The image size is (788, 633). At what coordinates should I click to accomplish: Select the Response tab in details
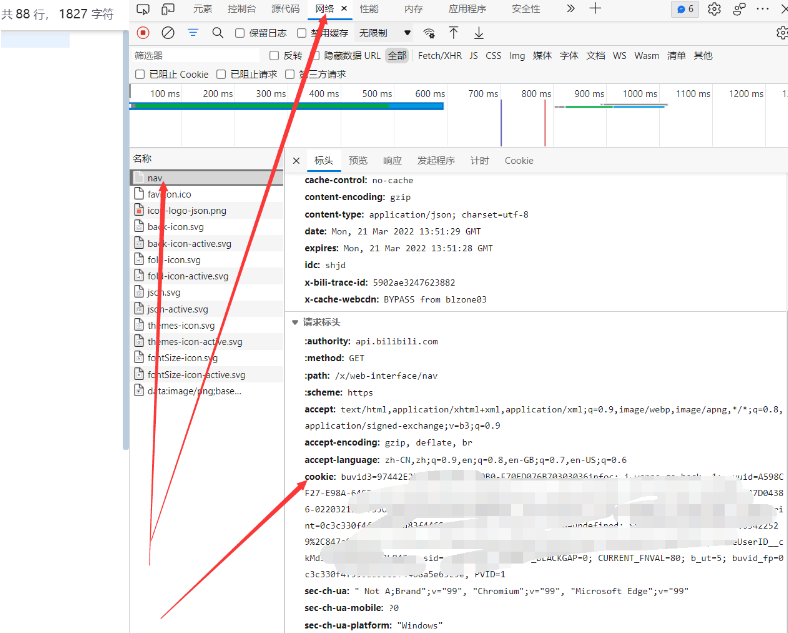pyautogui.click(x=392, y=161)
